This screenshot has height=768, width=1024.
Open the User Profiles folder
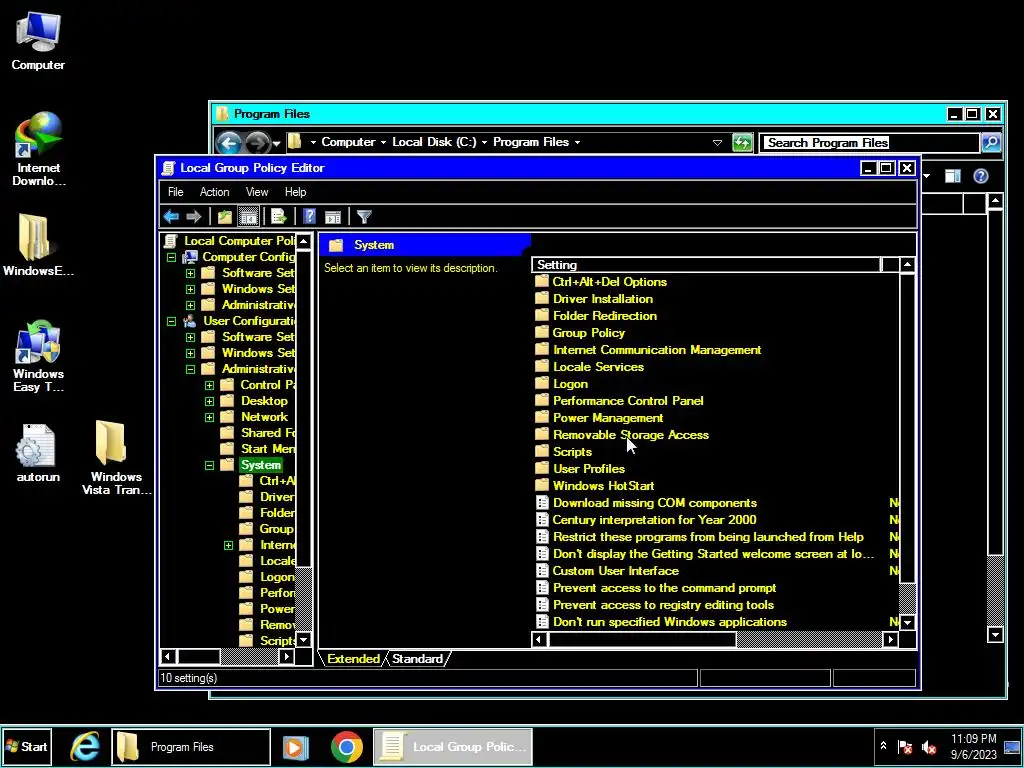point(588,468)
